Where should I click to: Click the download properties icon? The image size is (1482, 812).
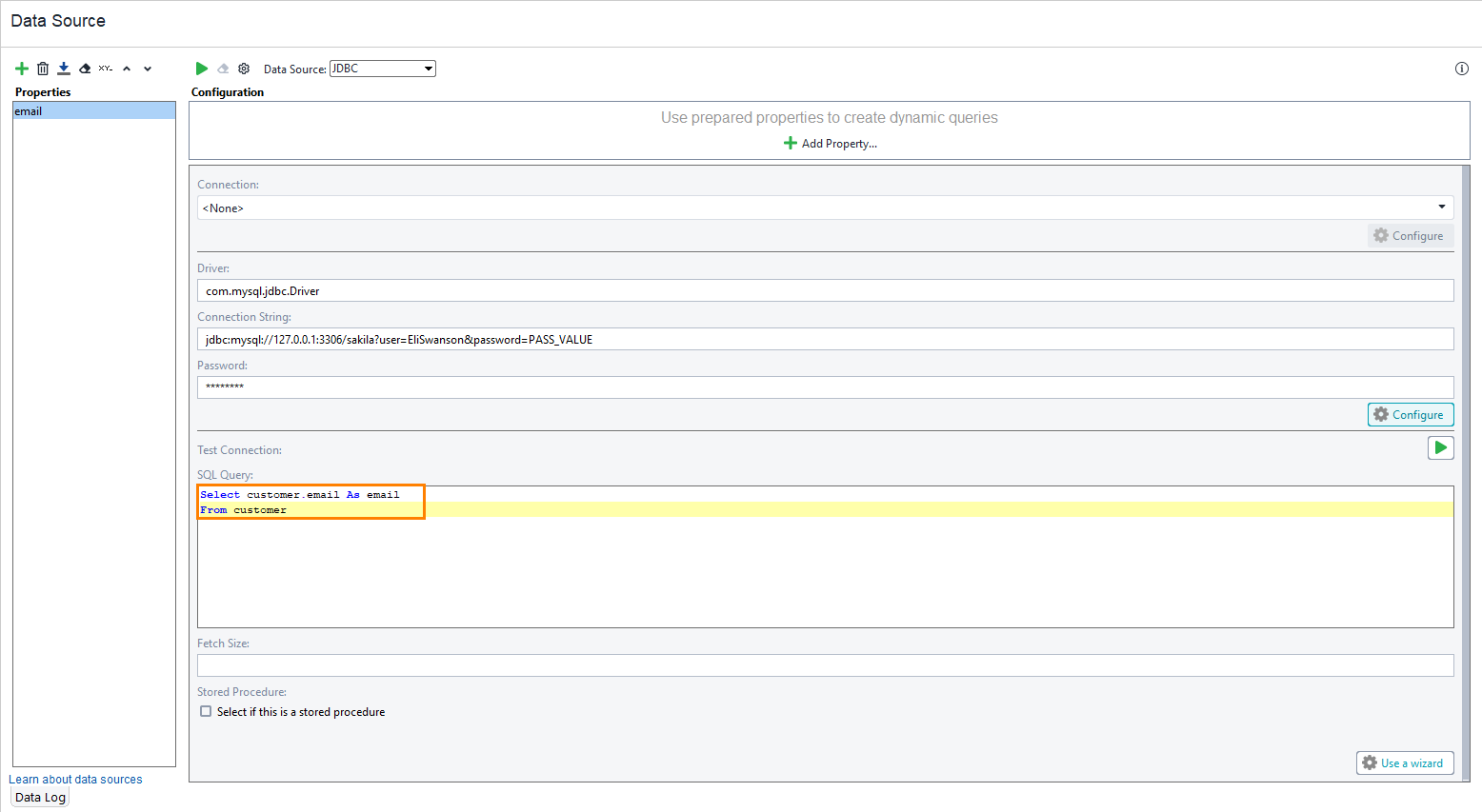coord(64,68)
